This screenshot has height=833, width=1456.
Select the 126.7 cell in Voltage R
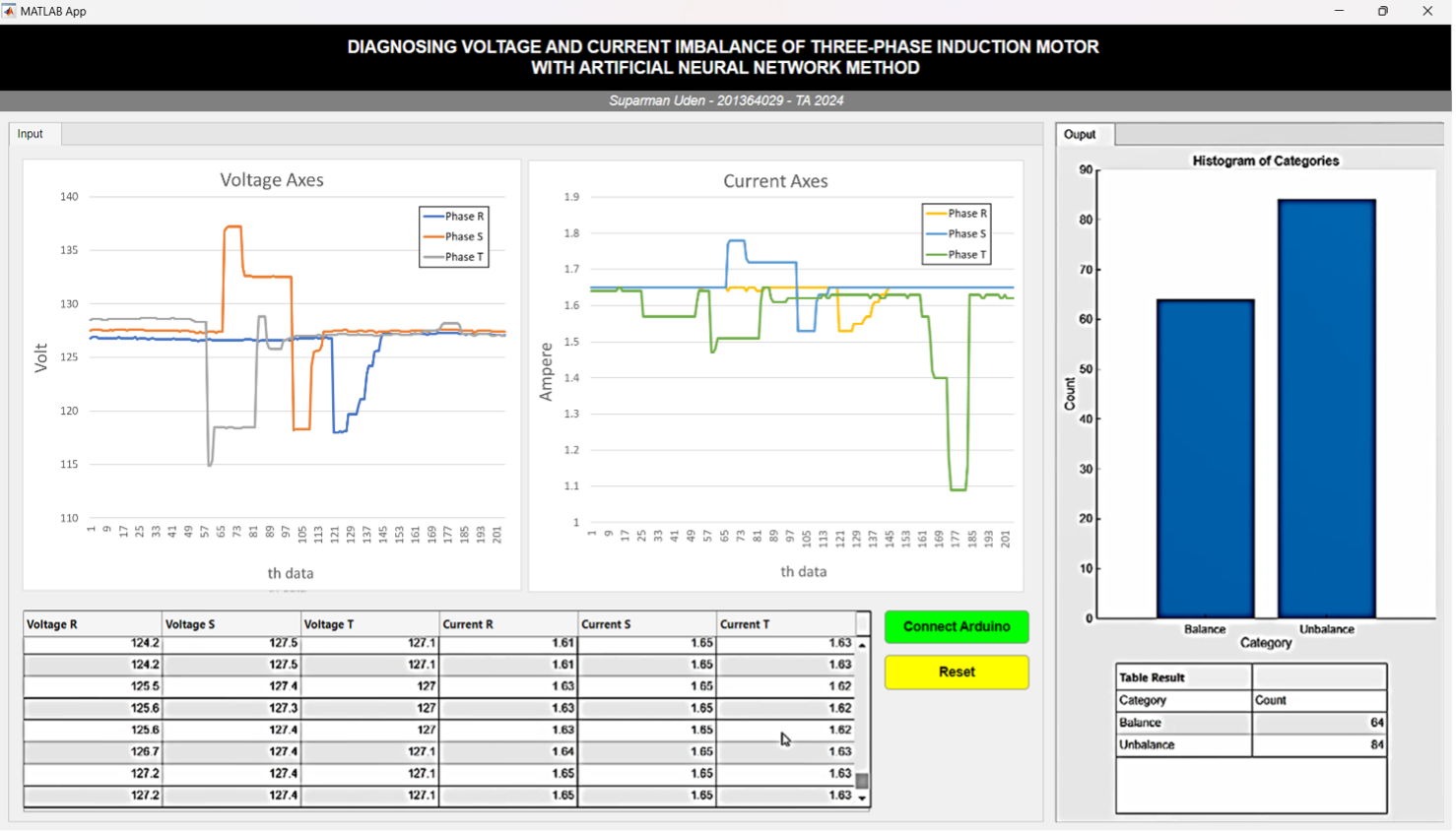coord(93,752)
